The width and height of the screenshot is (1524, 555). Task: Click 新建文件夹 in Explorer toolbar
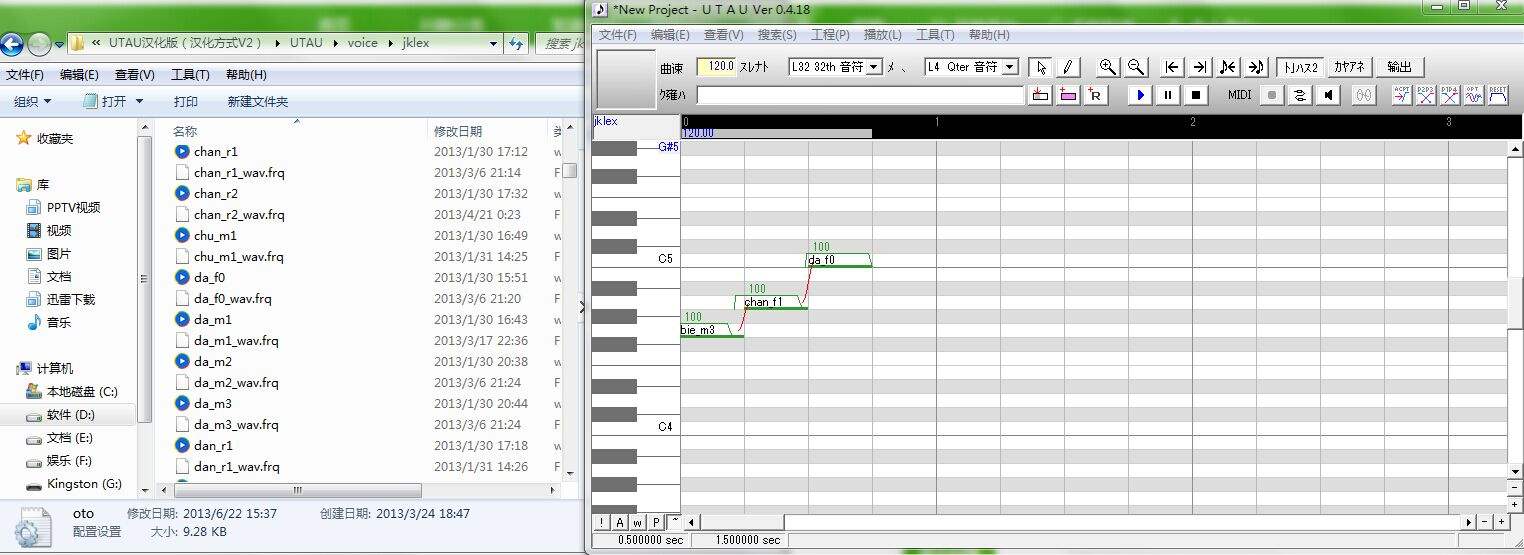pos(257,102)
